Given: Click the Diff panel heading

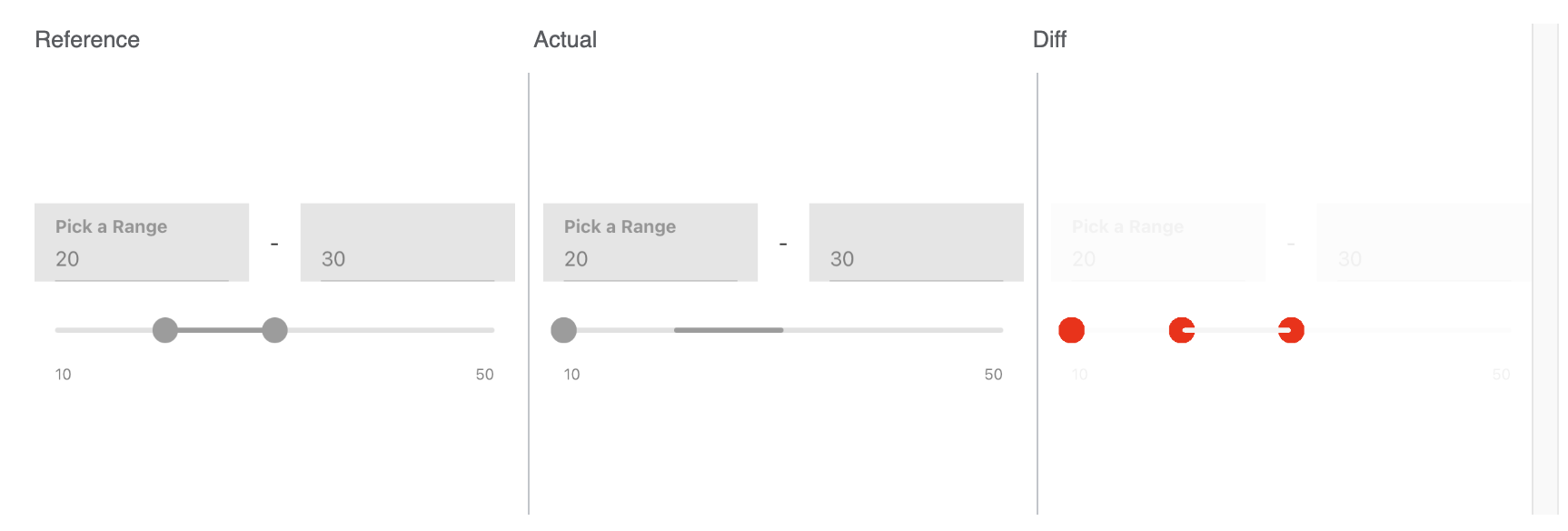Looking at the screenshot, I should click(x=1049, y=40).
